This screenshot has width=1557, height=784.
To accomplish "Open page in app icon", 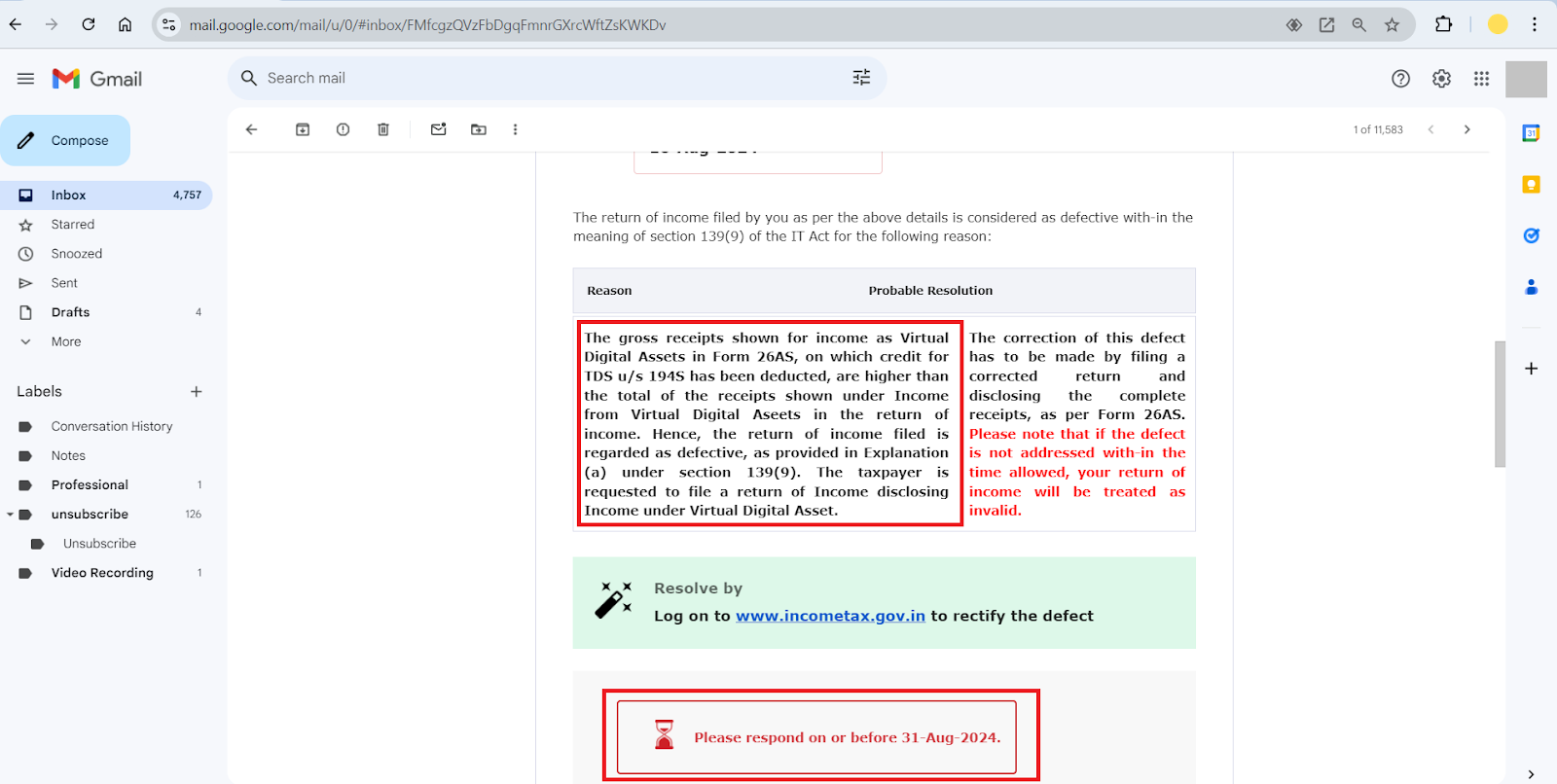I will pos(1326,25).
